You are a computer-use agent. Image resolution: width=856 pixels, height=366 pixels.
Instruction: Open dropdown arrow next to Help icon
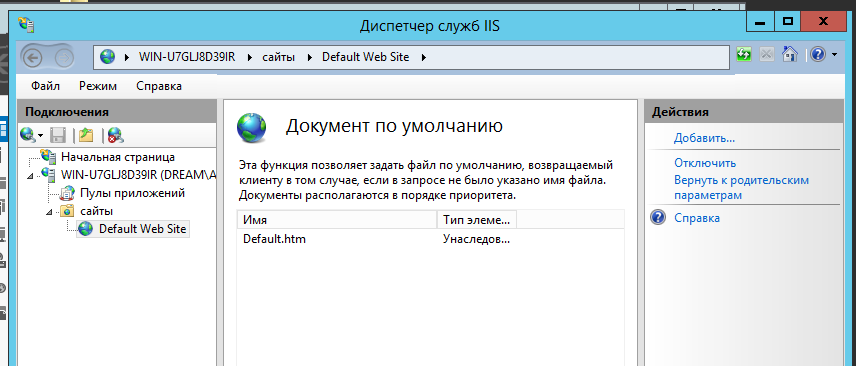point(834,55)
